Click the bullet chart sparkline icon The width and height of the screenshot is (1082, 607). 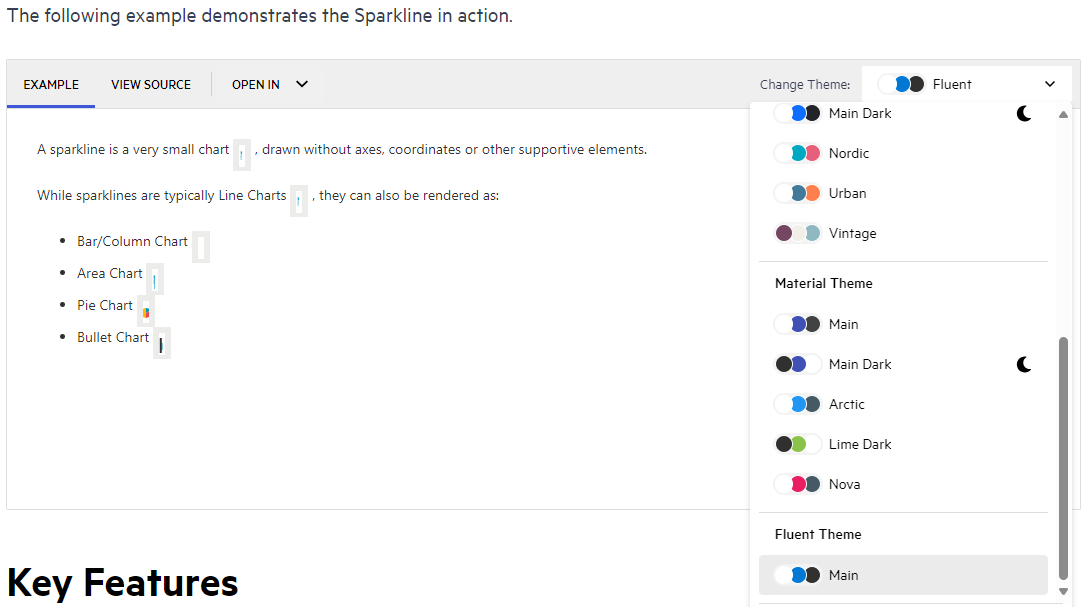161,344
